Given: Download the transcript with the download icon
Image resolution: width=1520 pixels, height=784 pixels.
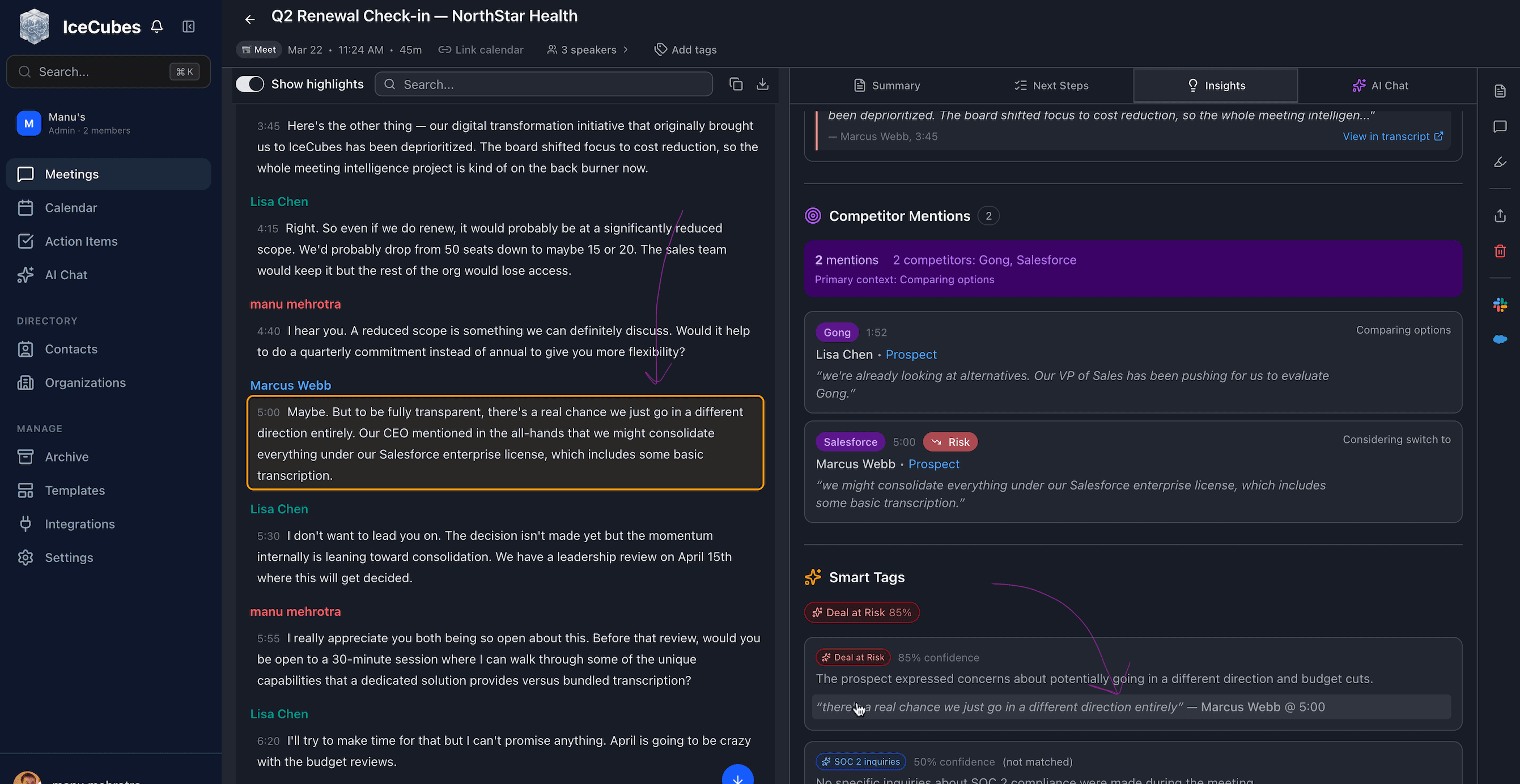Looking at the screenshot, I should click(762, 84).
